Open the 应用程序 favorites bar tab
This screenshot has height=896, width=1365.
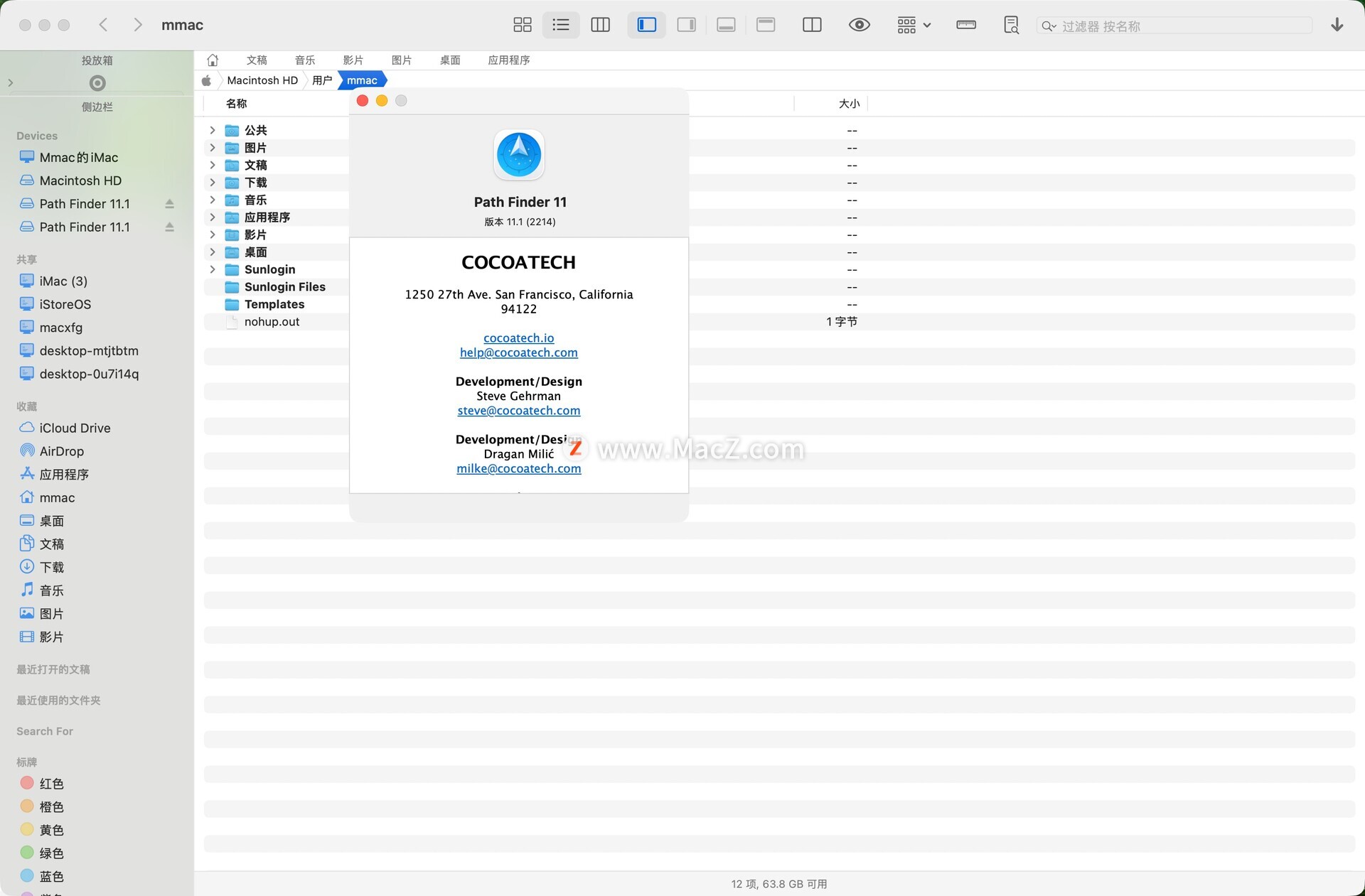pos(508,60)
